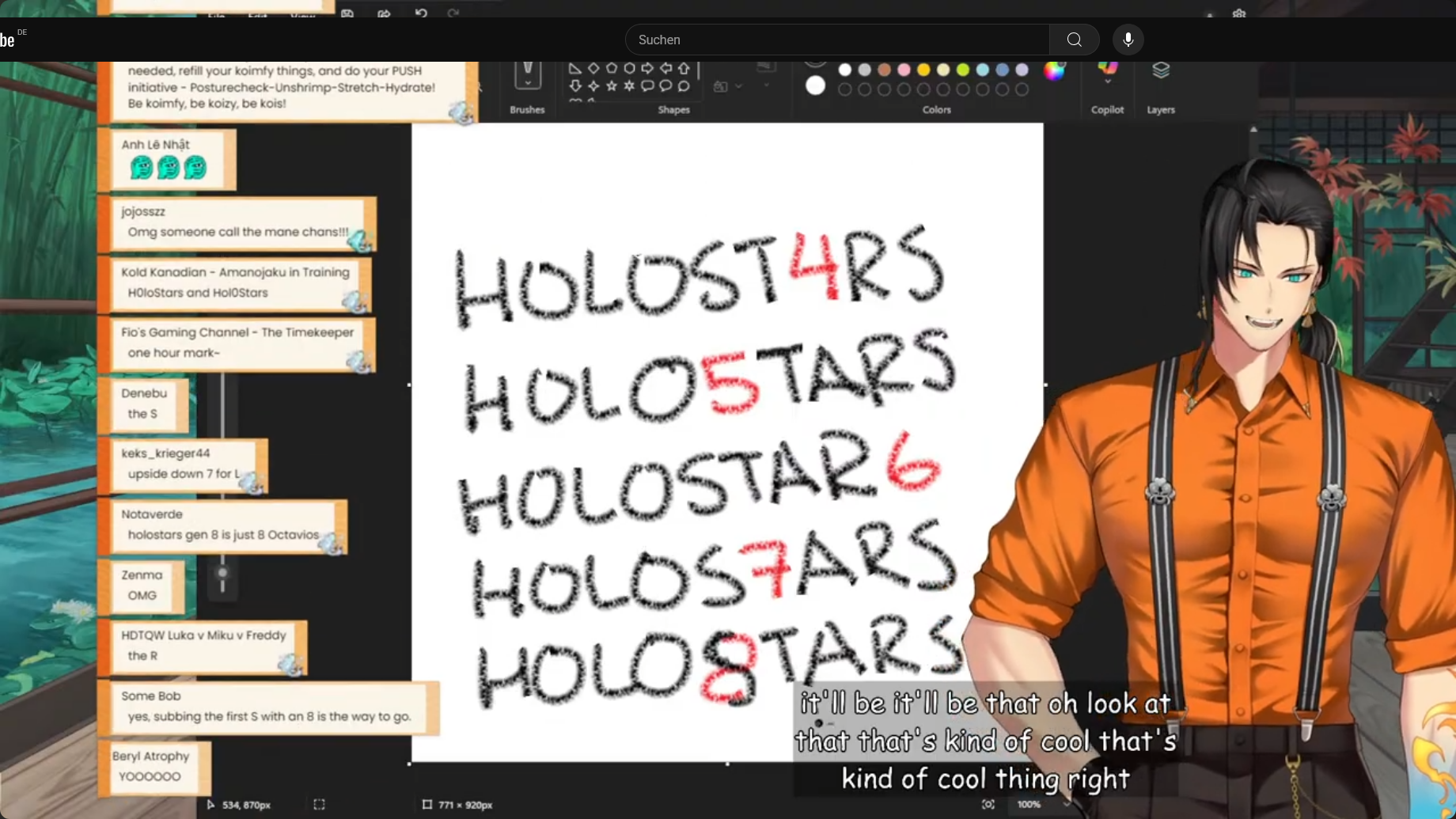The image size is (1456, 819).
Task: Pick the rounded speech bubble shape
Action: tap(647, 85)
